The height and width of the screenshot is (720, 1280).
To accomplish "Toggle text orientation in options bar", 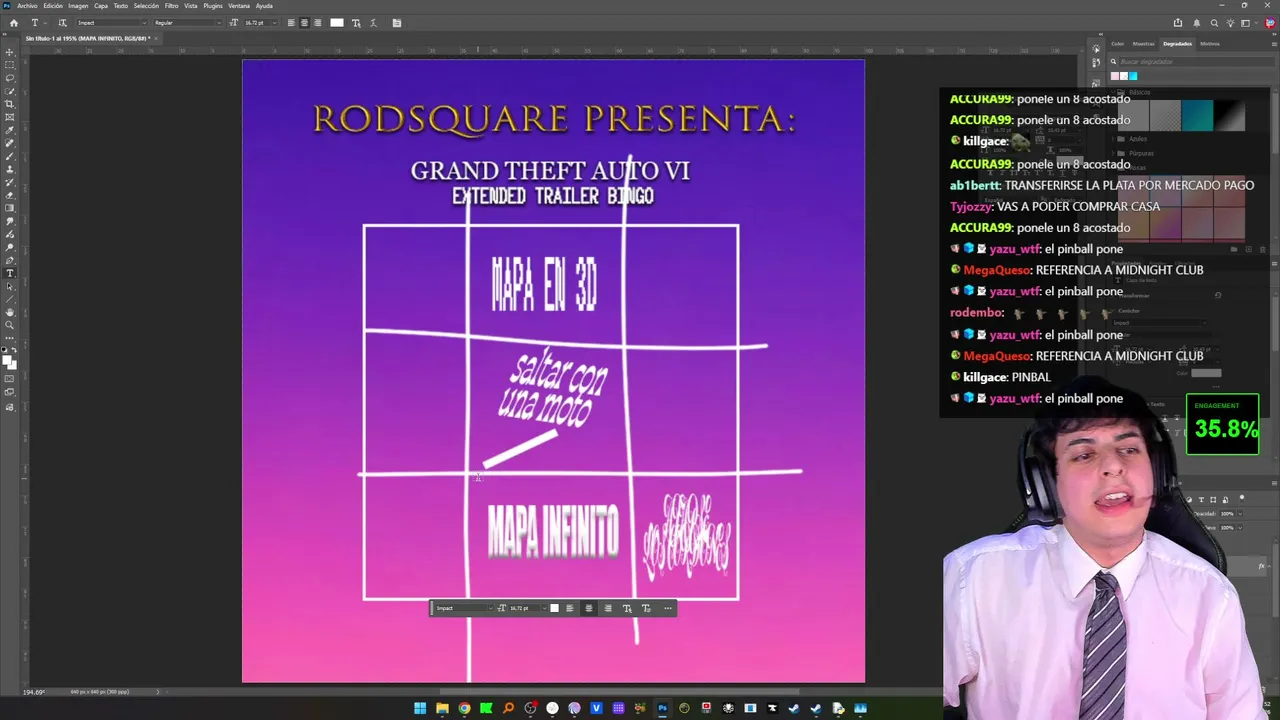I will pos(62,23).
